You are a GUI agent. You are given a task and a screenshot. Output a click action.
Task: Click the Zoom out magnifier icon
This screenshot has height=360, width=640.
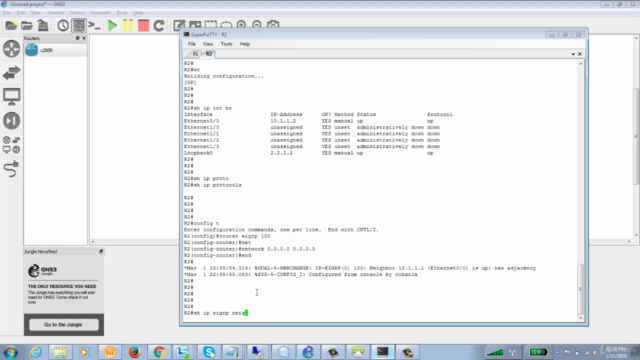pos(257,24)
